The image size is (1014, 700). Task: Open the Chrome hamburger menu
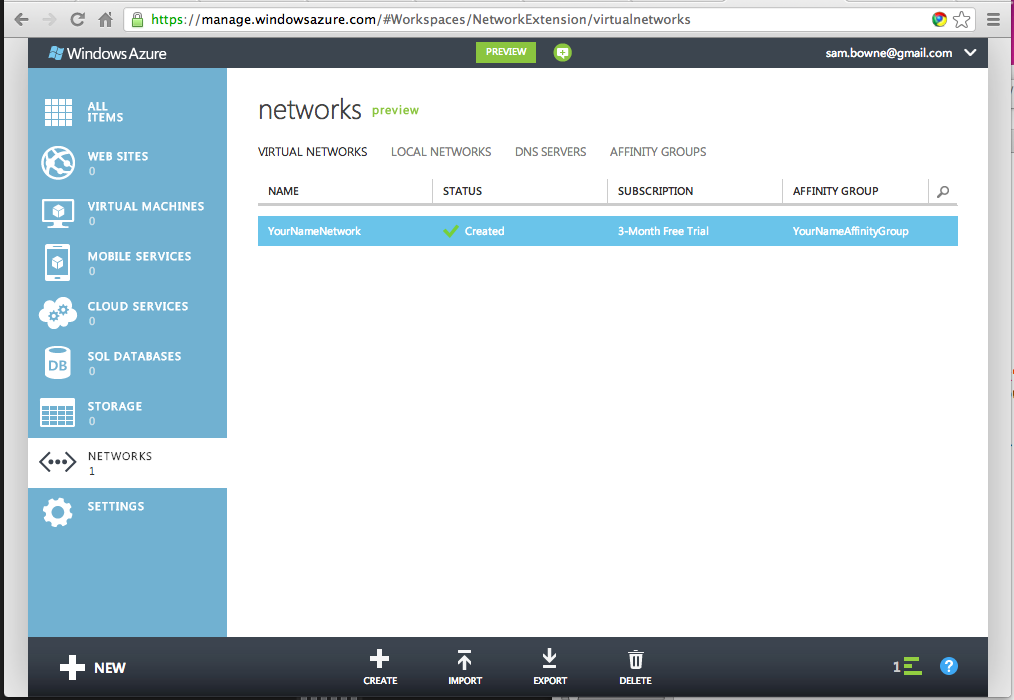click(x=993, y=19)
